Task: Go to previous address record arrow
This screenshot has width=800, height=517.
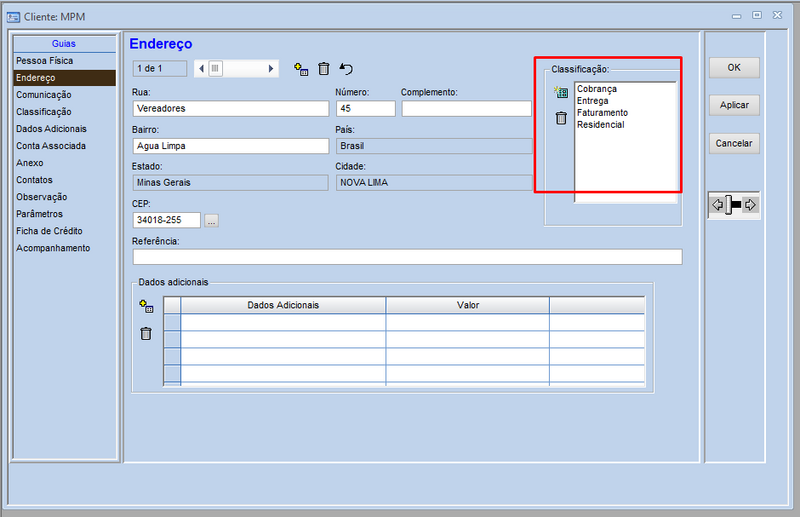Action: coord(201,68)
